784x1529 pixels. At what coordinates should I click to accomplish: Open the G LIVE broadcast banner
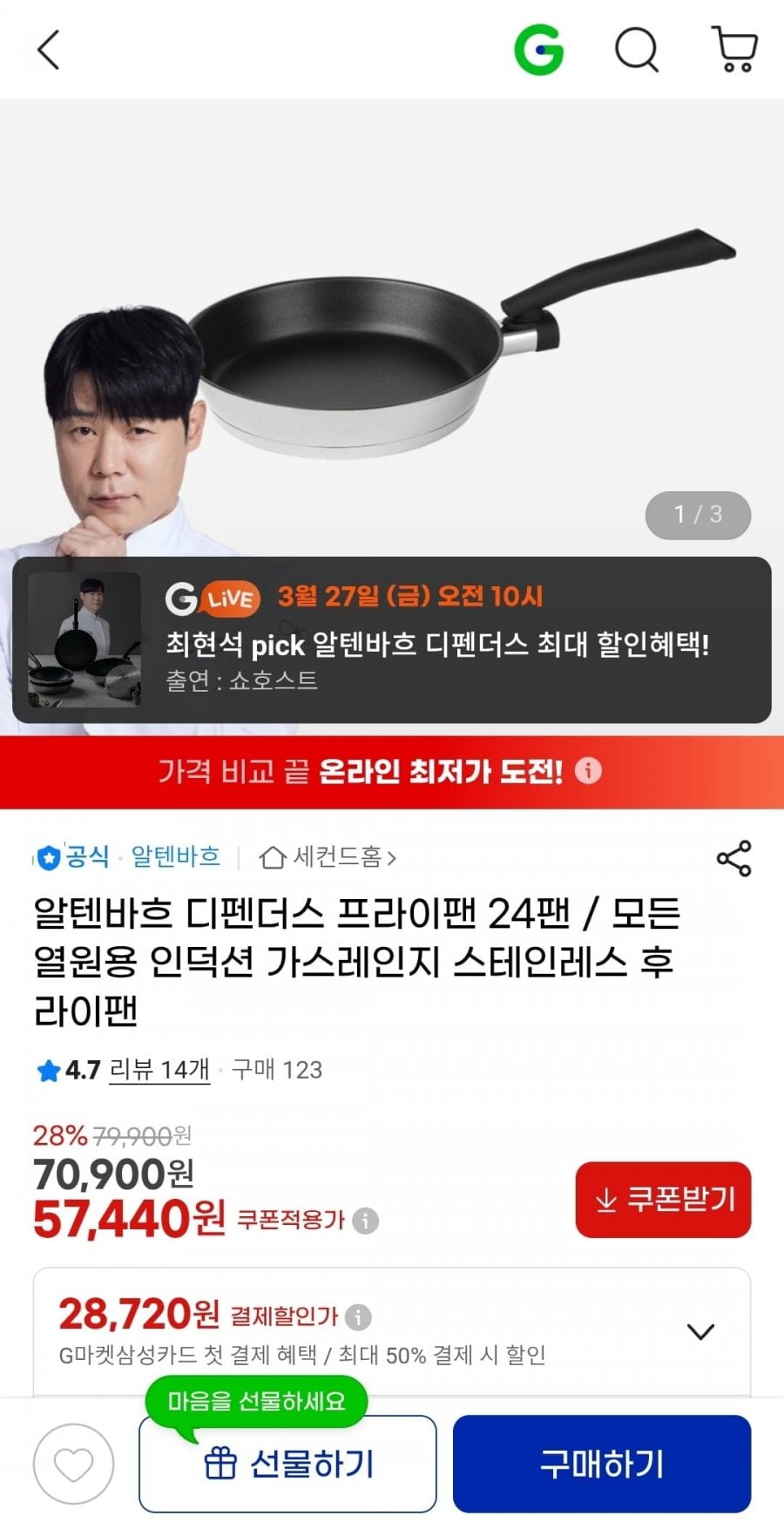pyautogui.click(x=392, y=640)
